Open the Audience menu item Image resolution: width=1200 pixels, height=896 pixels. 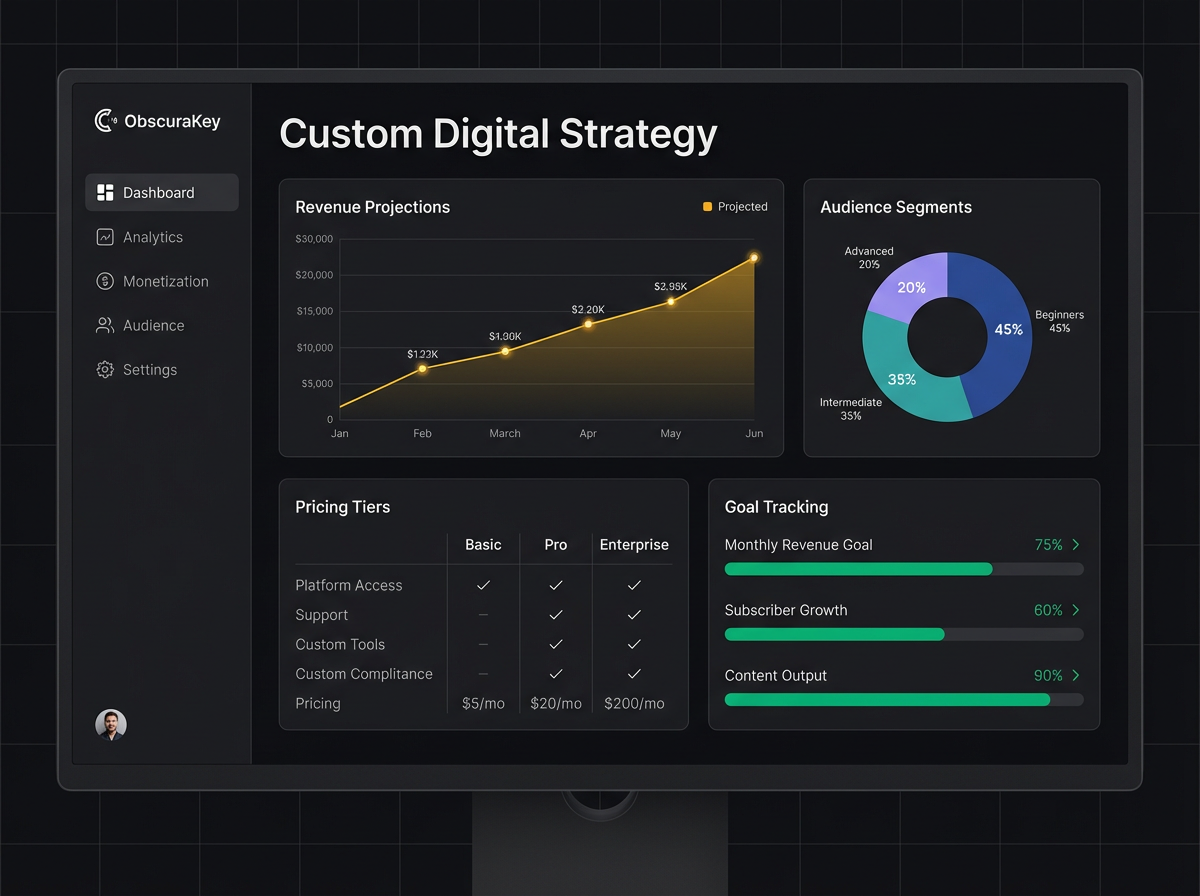coord(153,325)
